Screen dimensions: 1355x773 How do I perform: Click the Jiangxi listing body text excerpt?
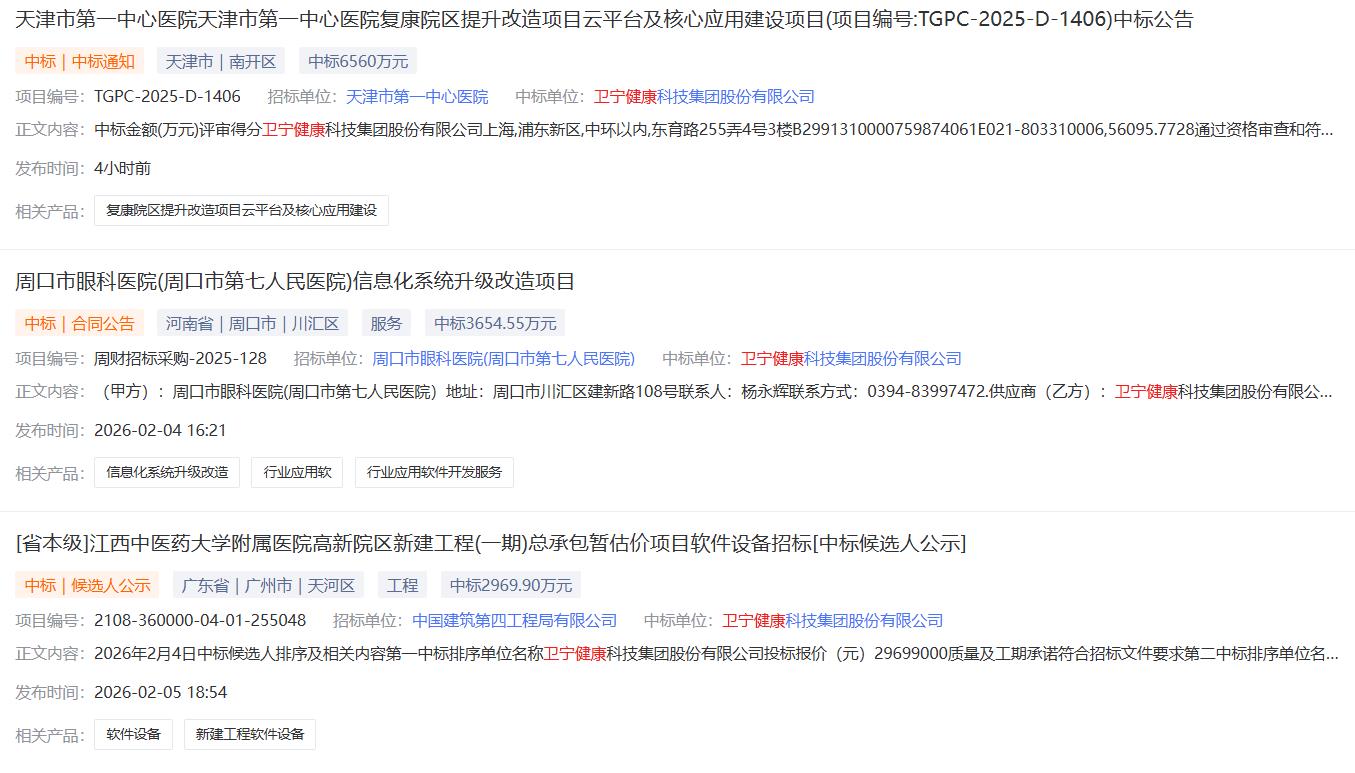[x=716, y=653]
